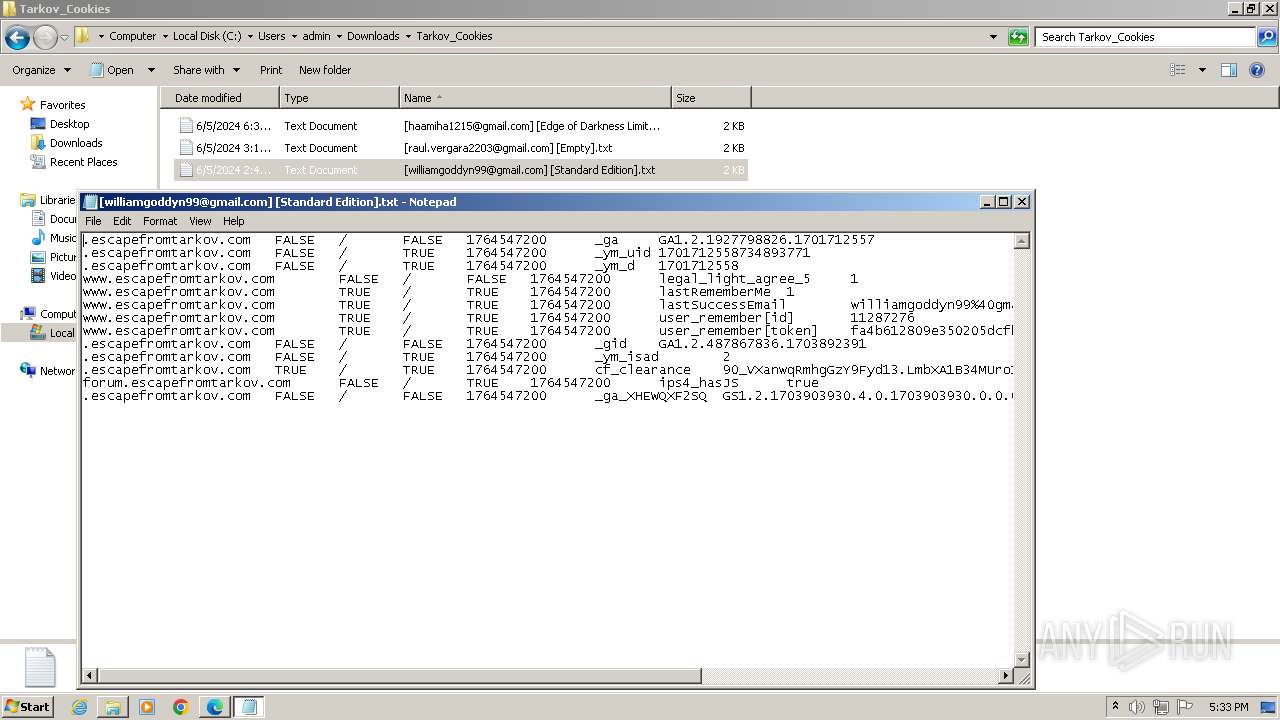Click the network tray icon
The height and width of the screenshot is (720, 1280).
coord(1162,707)
